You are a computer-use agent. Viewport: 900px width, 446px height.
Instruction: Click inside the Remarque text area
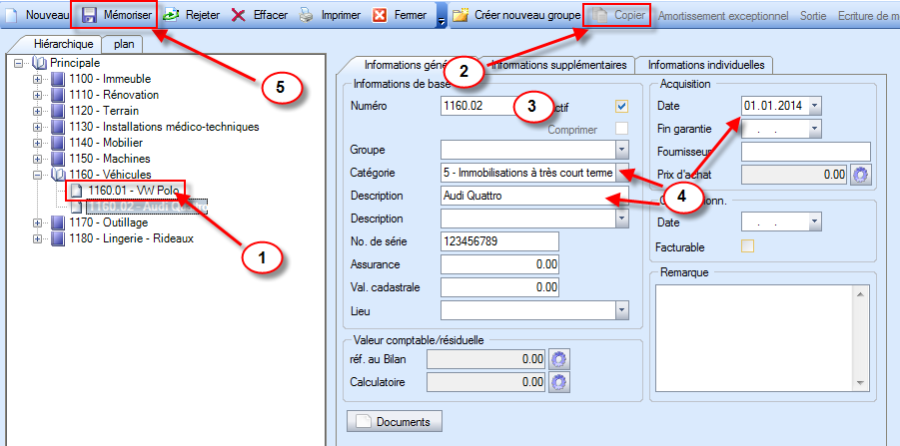coord(754,338)
